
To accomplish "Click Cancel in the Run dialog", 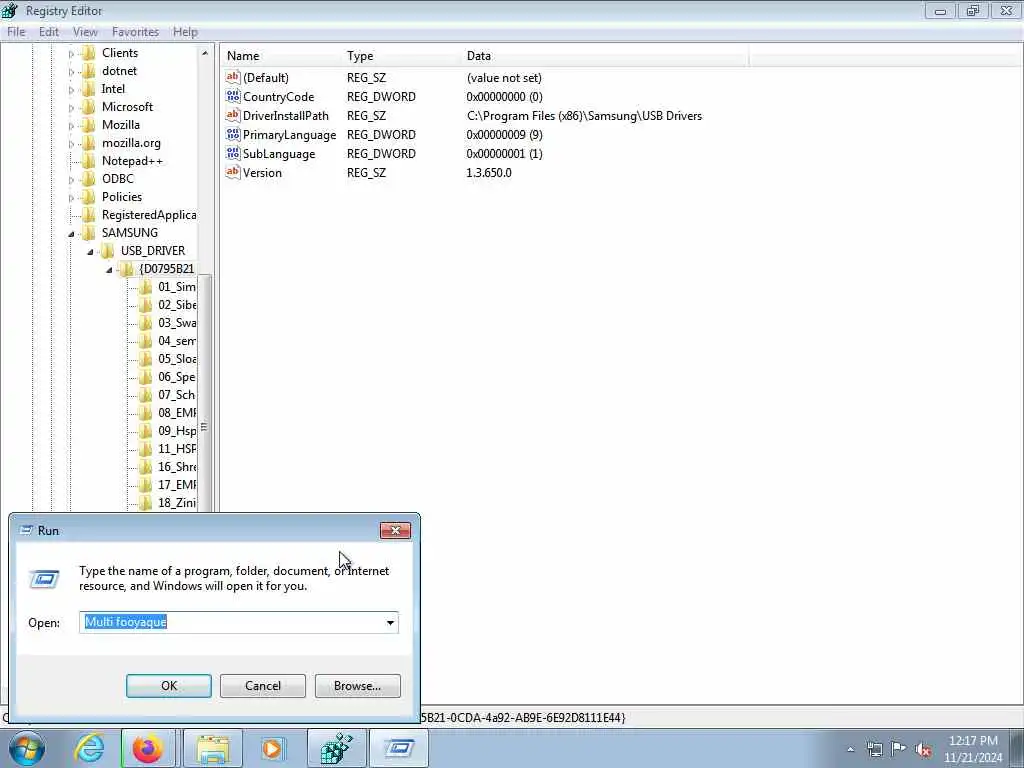I will (x=263, y=686).
